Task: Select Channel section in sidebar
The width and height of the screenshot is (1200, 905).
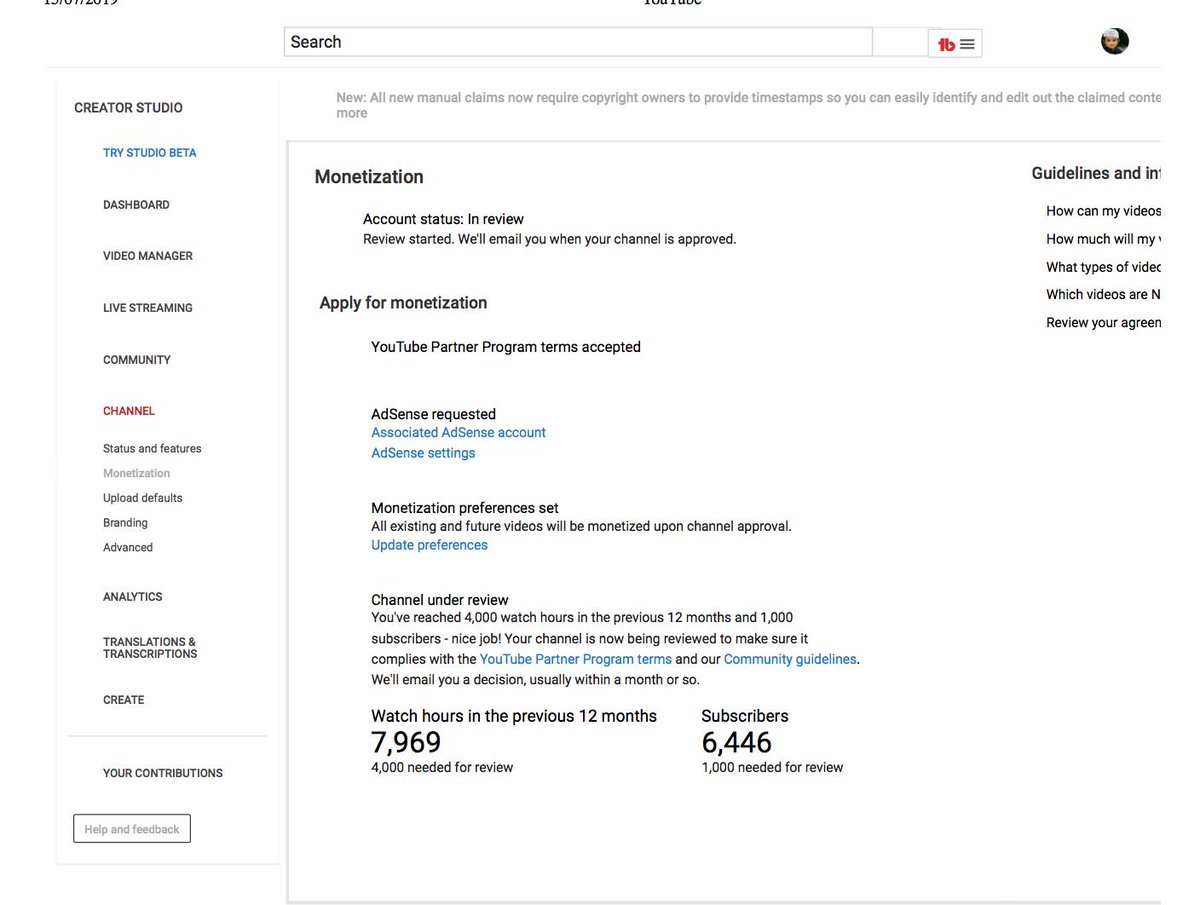Action: click(129, 411)
